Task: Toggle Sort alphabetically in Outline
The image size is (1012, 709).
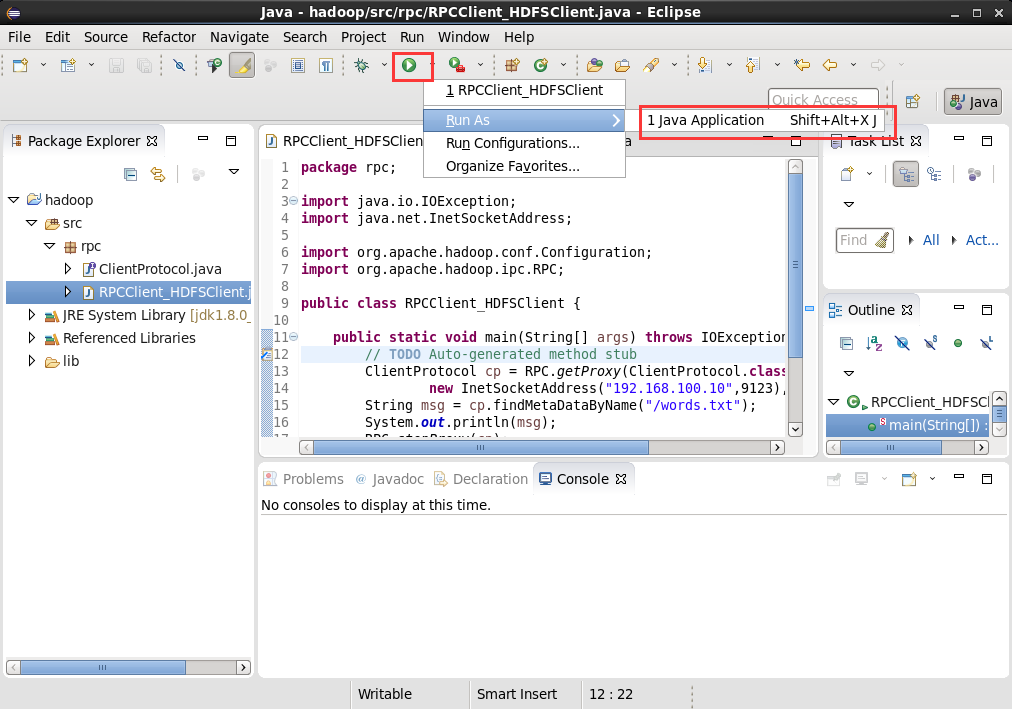Action: click(874, 343)
